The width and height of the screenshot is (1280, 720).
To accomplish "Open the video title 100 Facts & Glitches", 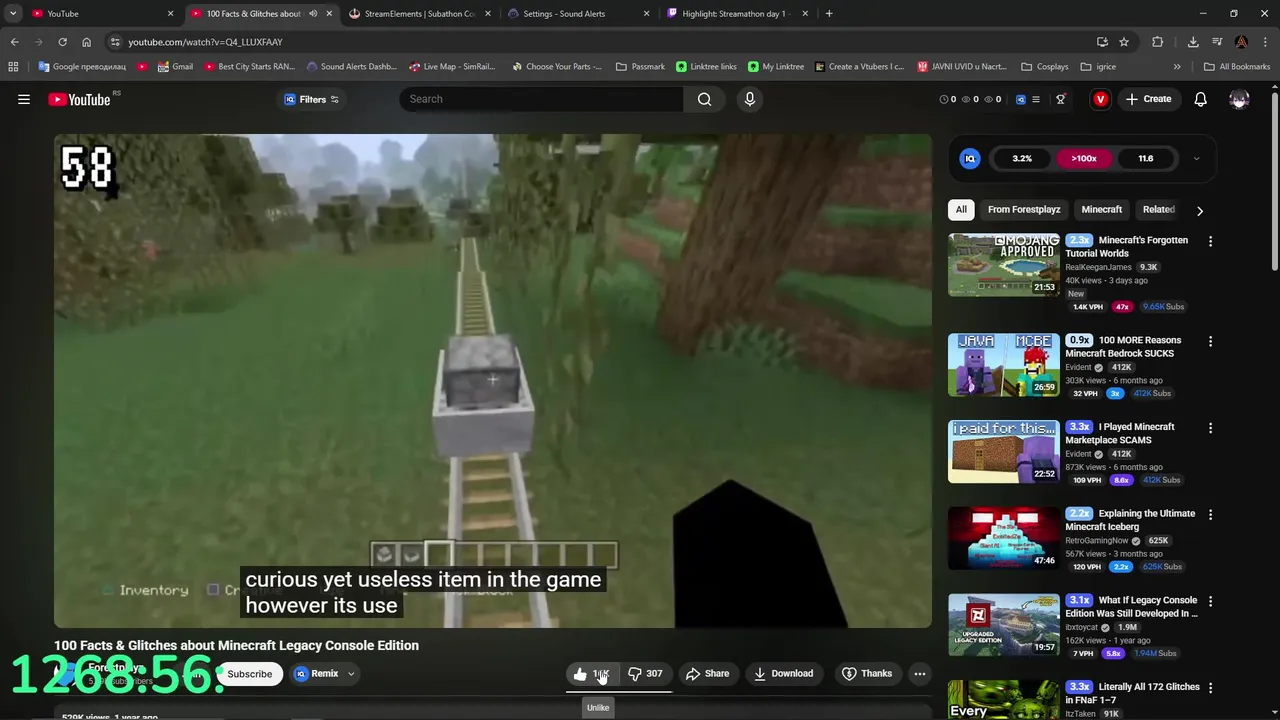I will pyautogui.click(x=236, y=645).
